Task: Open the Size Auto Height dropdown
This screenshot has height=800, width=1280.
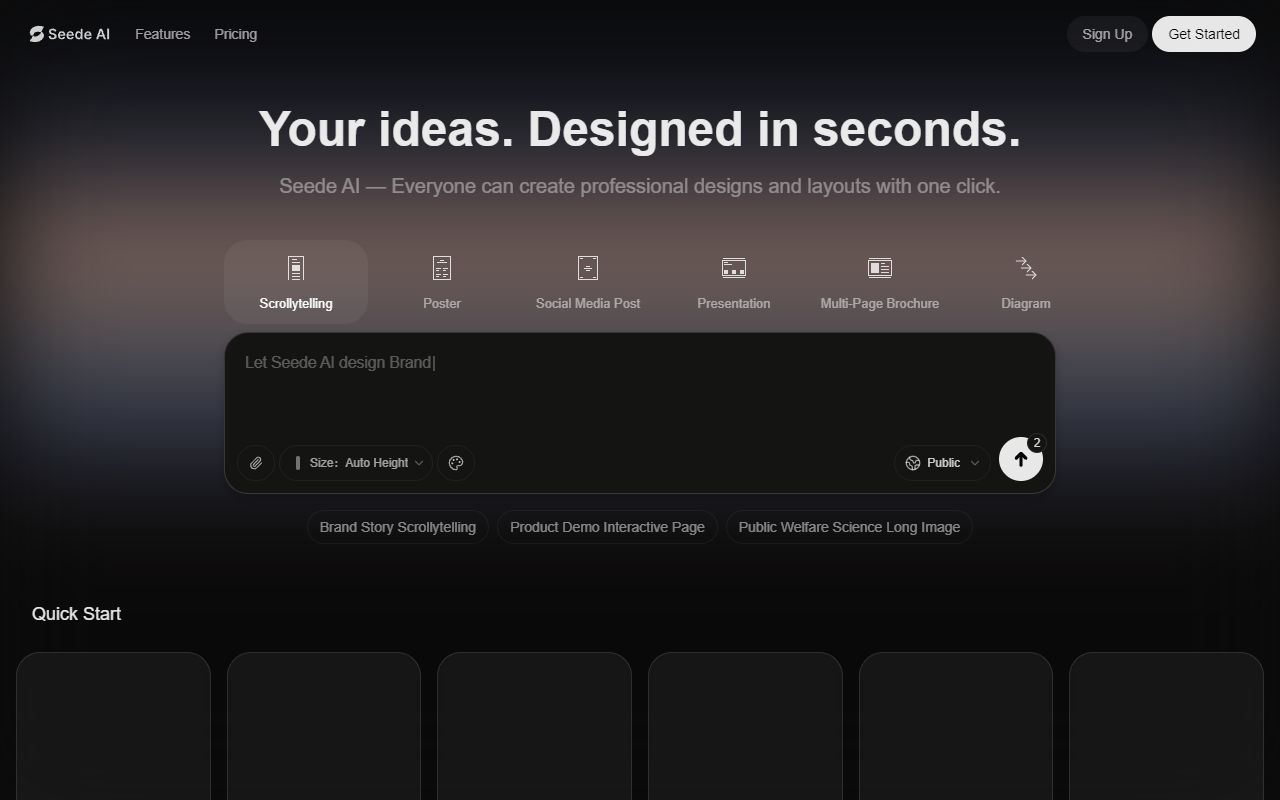Action: pyautogui.click(x=356, y=462)
